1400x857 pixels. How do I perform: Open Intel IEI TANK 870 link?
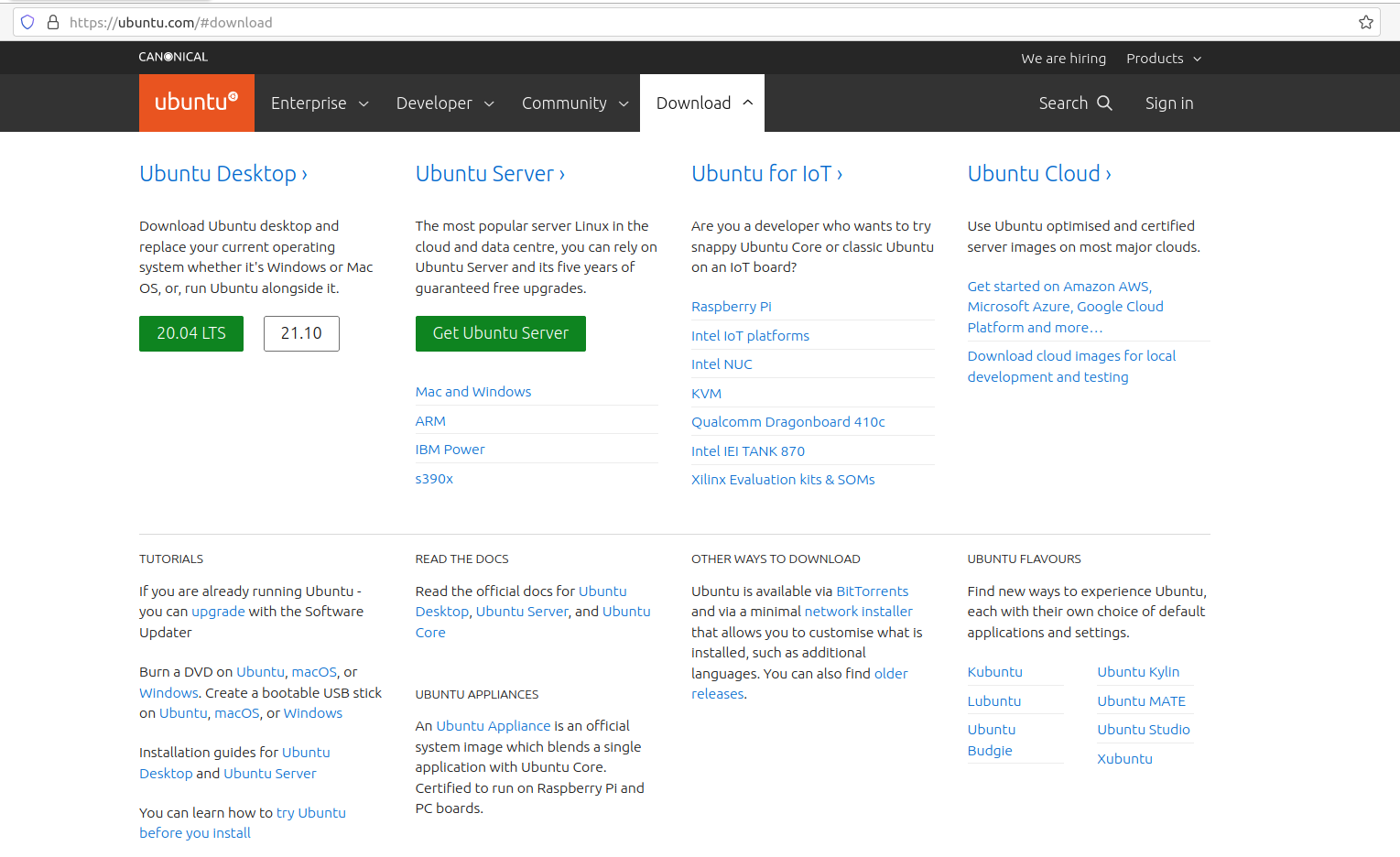click(748, 451)
